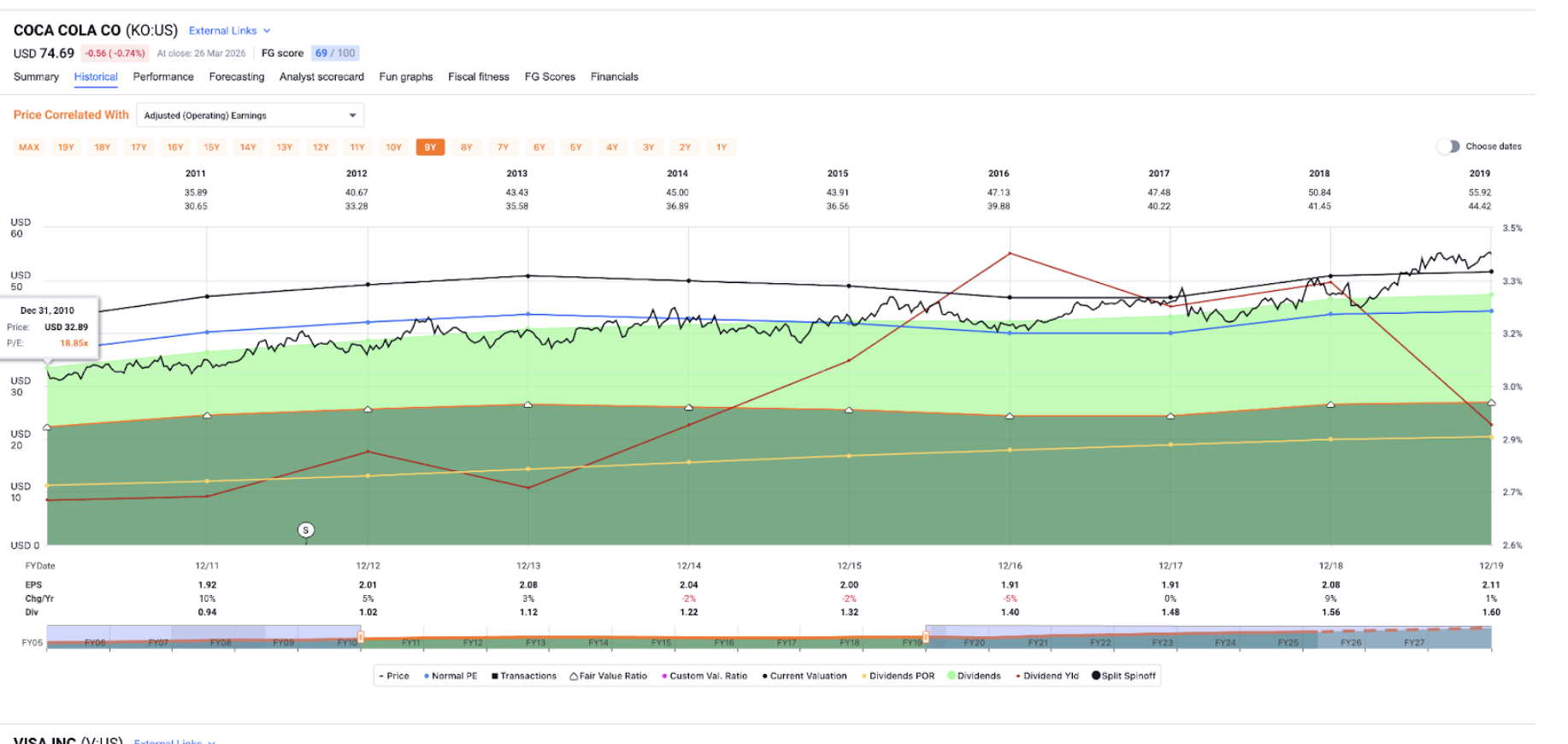The height and width of the screenshot is (744, 1568).
Task: Set the time range to 6Y
Action: click(x=539, y=147)
